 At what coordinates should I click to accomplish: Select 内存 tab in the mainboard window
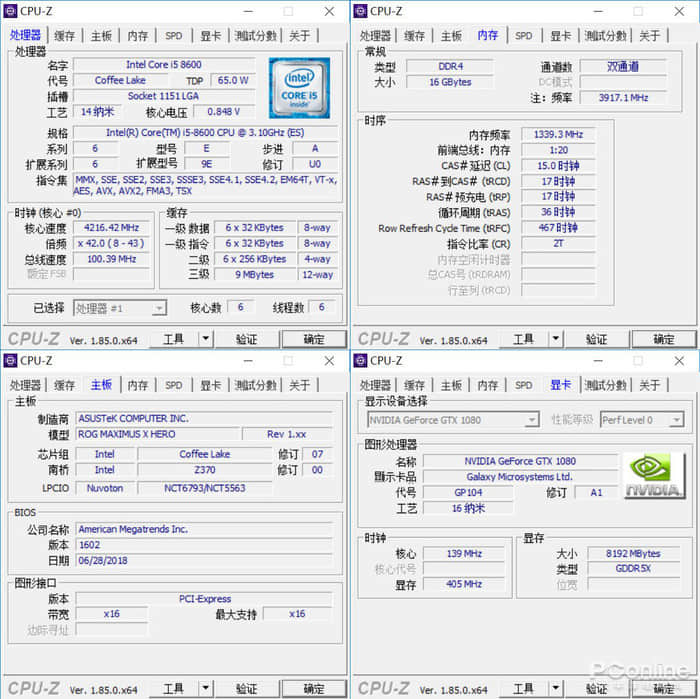coord(138,385)
